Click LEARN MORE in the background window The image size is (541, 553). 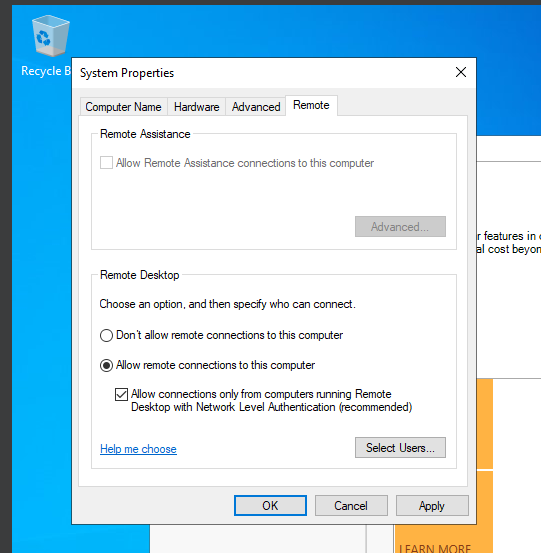[x=435, y=548]
